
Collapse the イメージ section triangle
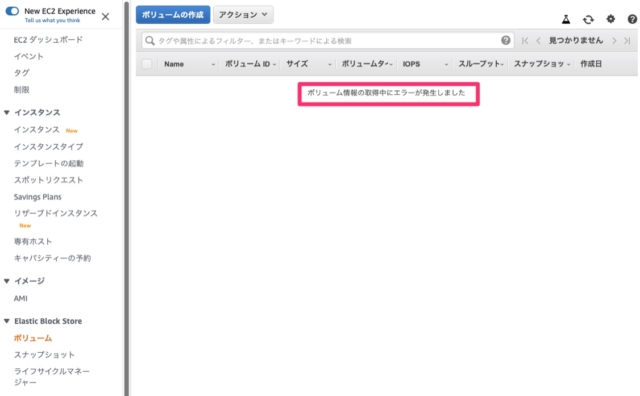(7, 281)
